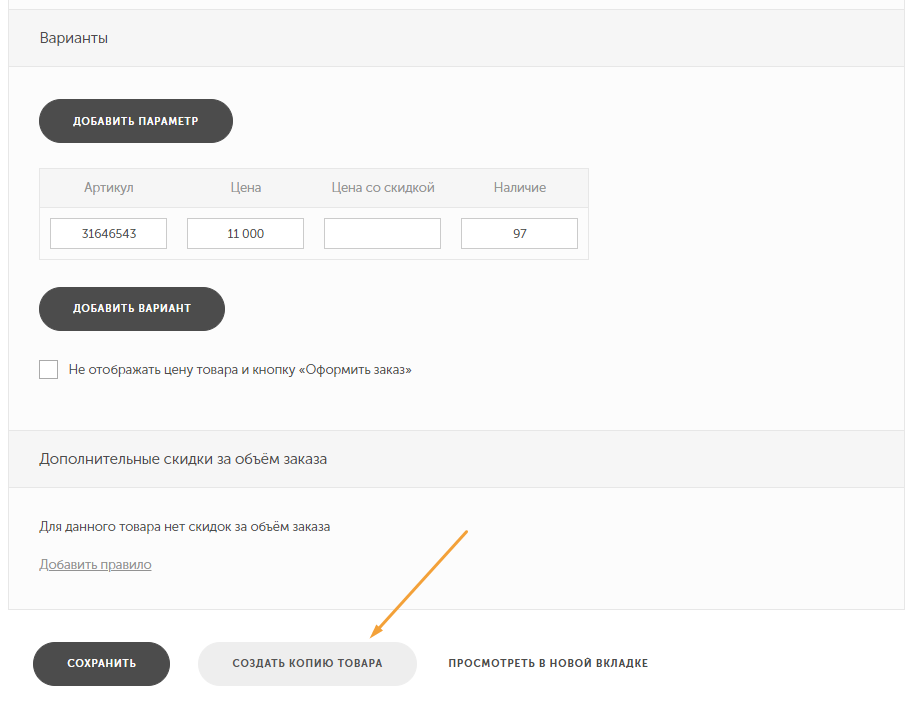Click the ДОБАВИТЬ ВАРИАНТ button
Screen dimensions: 912x701
click(131, 308)
